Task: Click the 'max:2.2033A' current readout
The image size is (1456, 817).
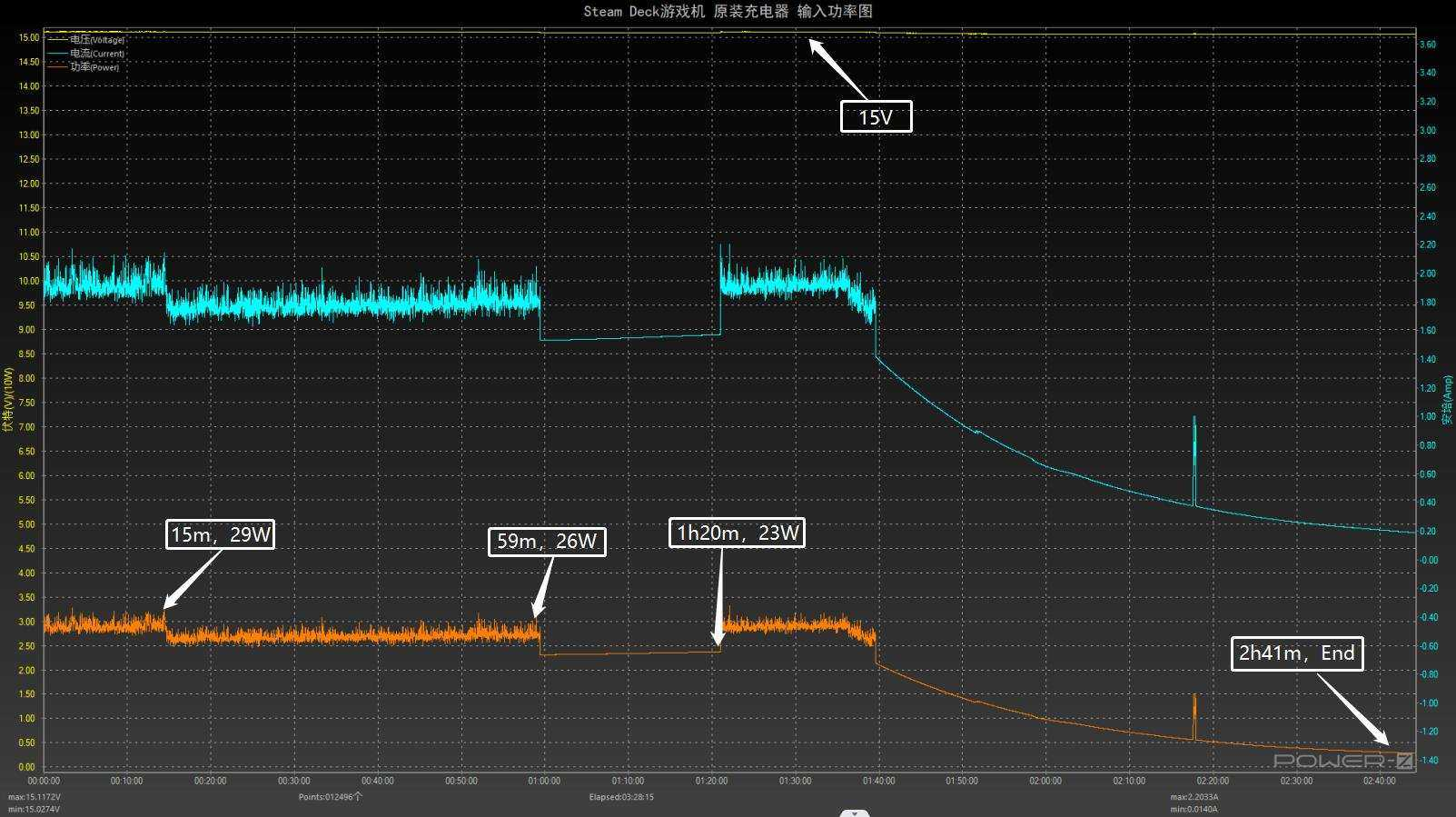Action: (1194, 797)
